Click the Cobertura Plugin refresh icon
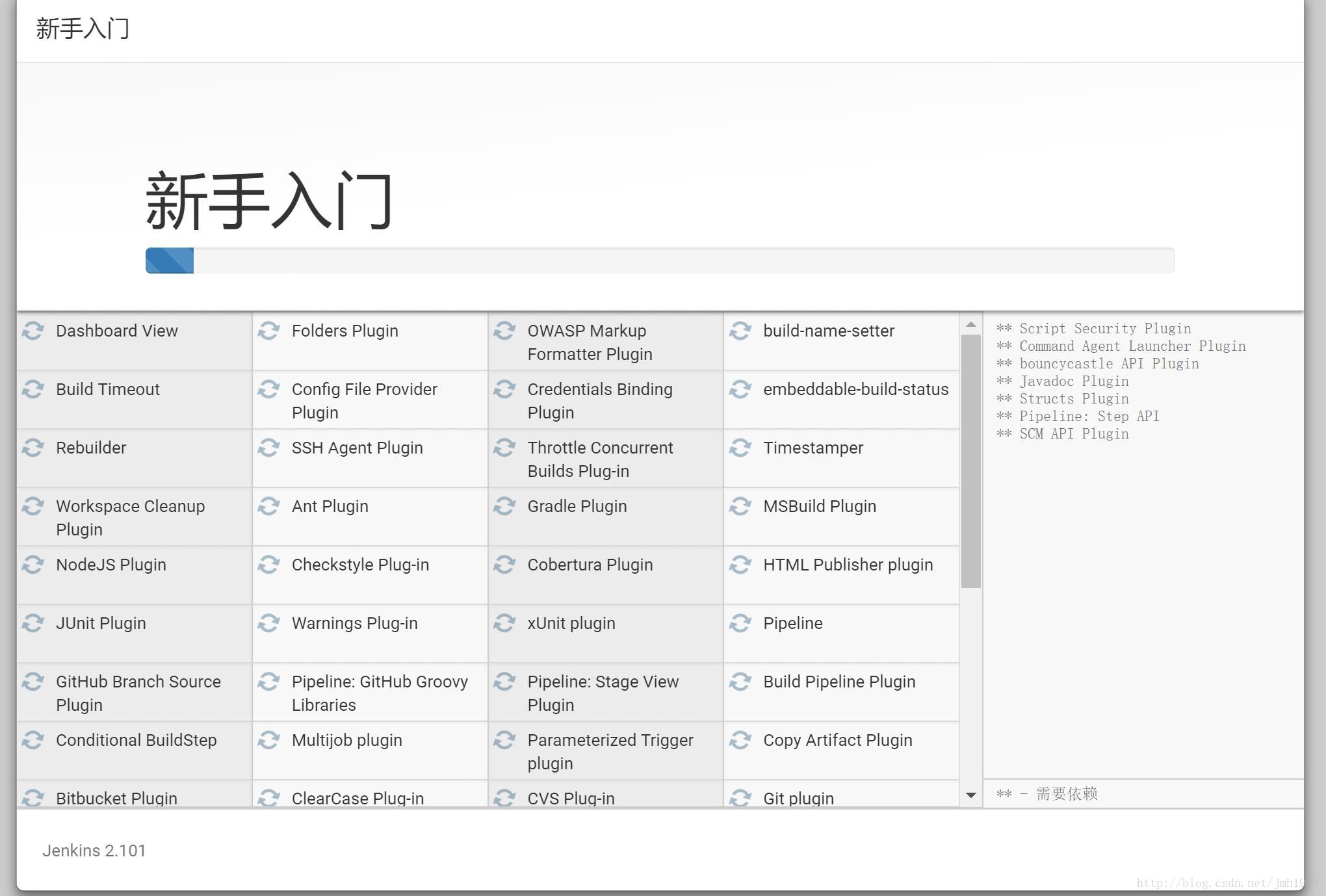The width and height of the screenshot is (1326, 896). click(504, 564)
